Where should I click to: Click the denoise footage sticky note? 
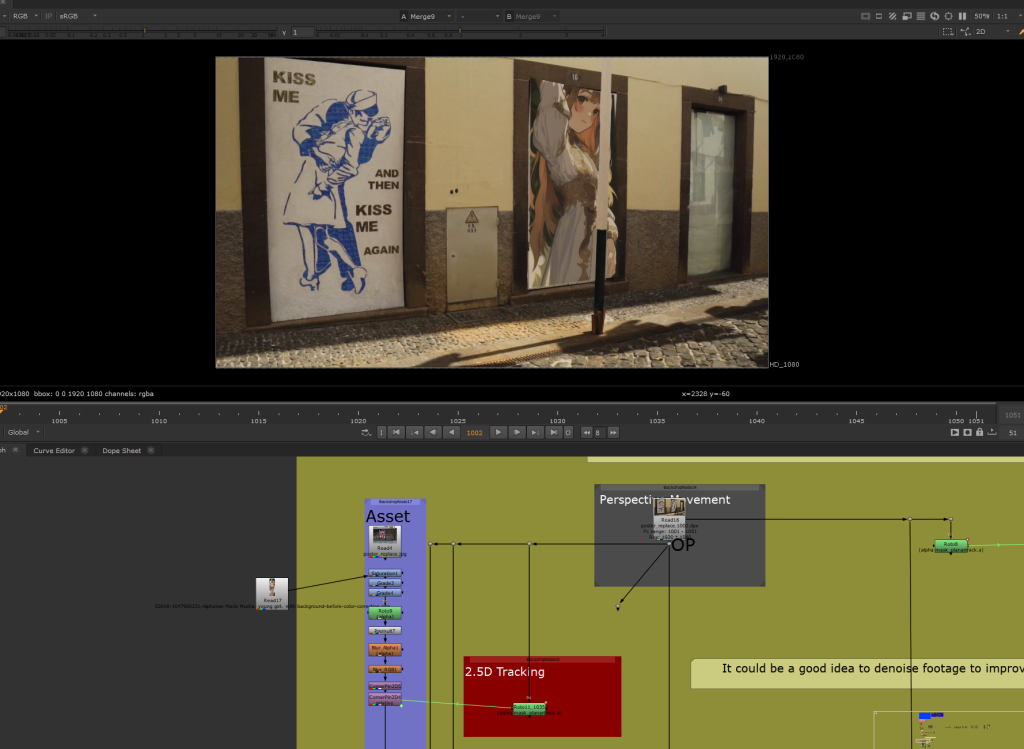(x=857, y=673)
